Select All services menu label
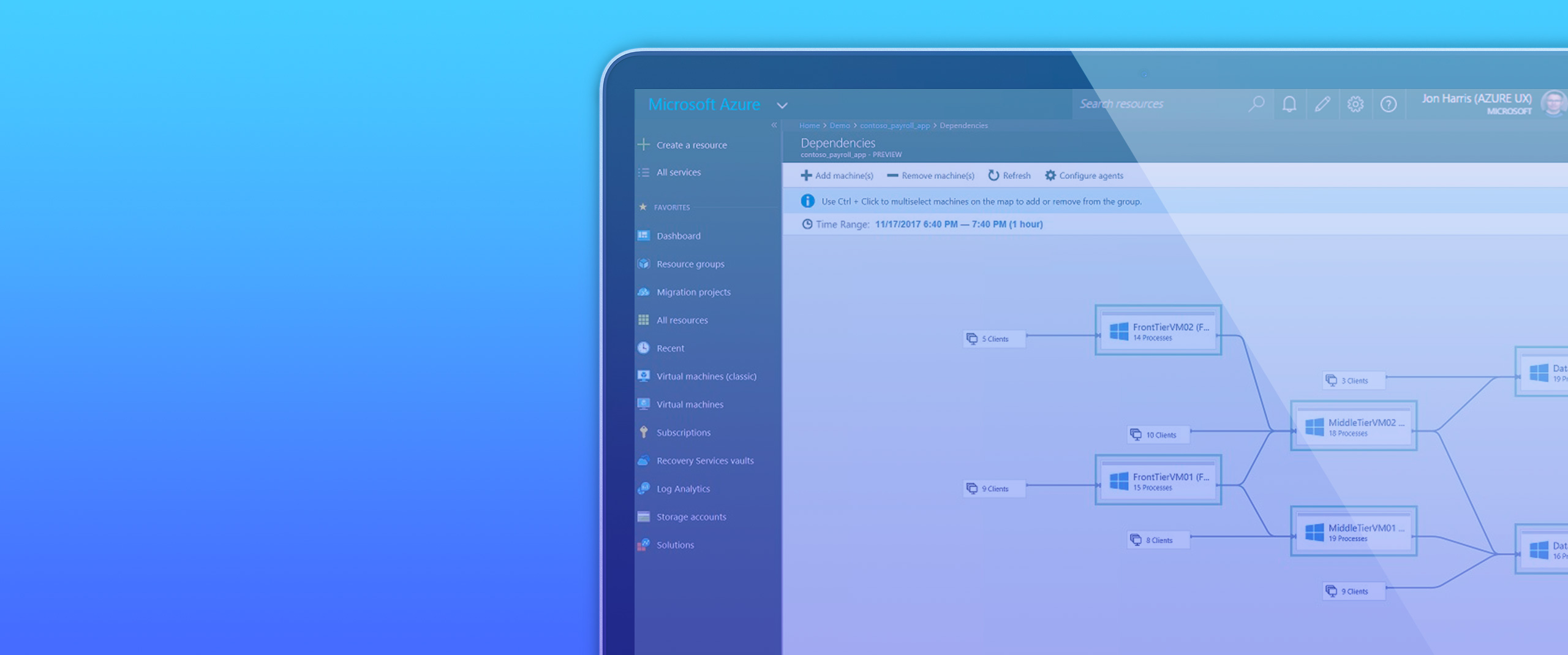1568x655 pixels. coord(679,172)
